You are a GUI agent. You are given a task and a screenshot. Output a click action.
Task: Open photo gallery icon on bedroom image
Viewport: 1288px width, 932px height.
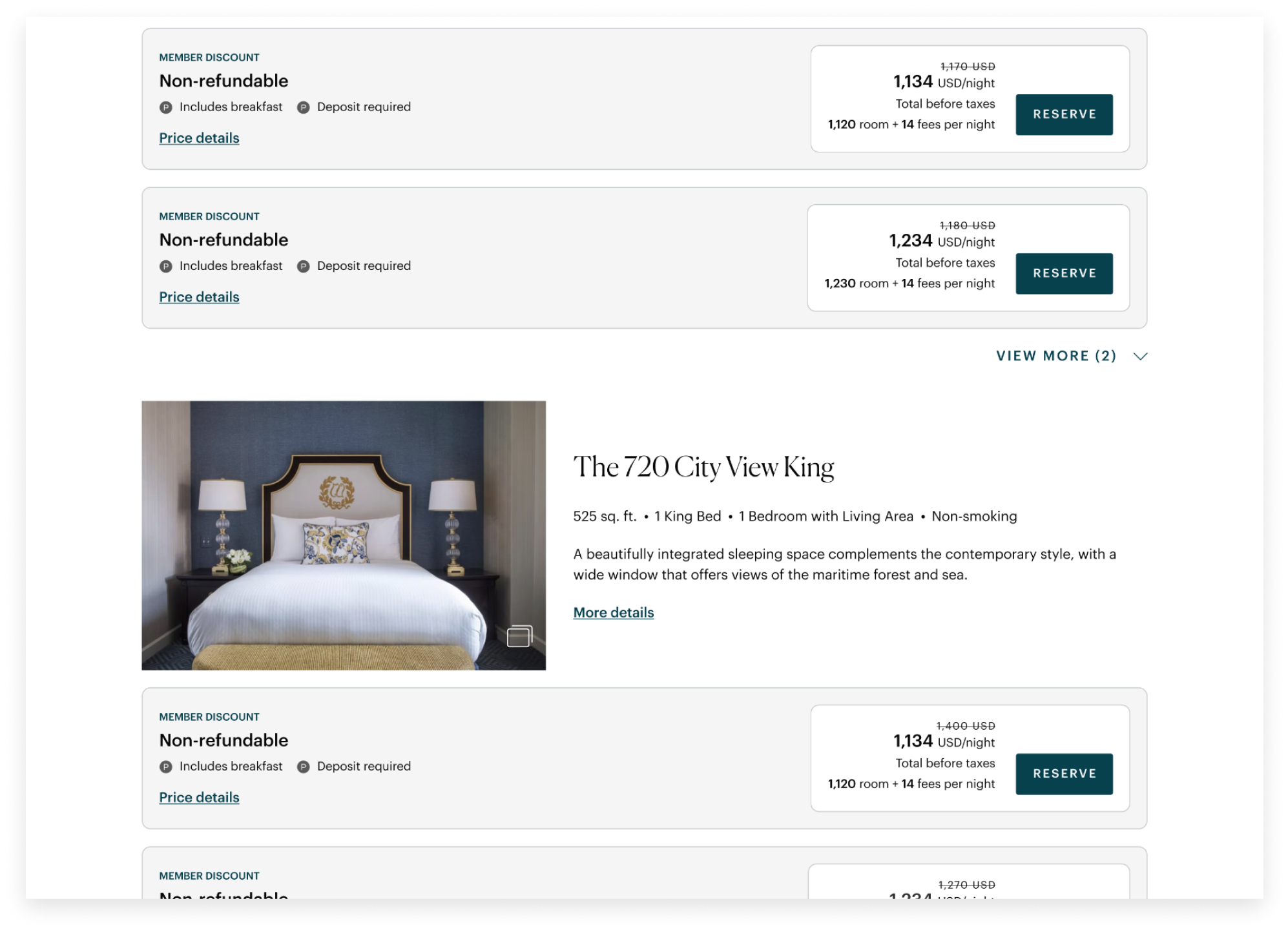tap(519, 636)
